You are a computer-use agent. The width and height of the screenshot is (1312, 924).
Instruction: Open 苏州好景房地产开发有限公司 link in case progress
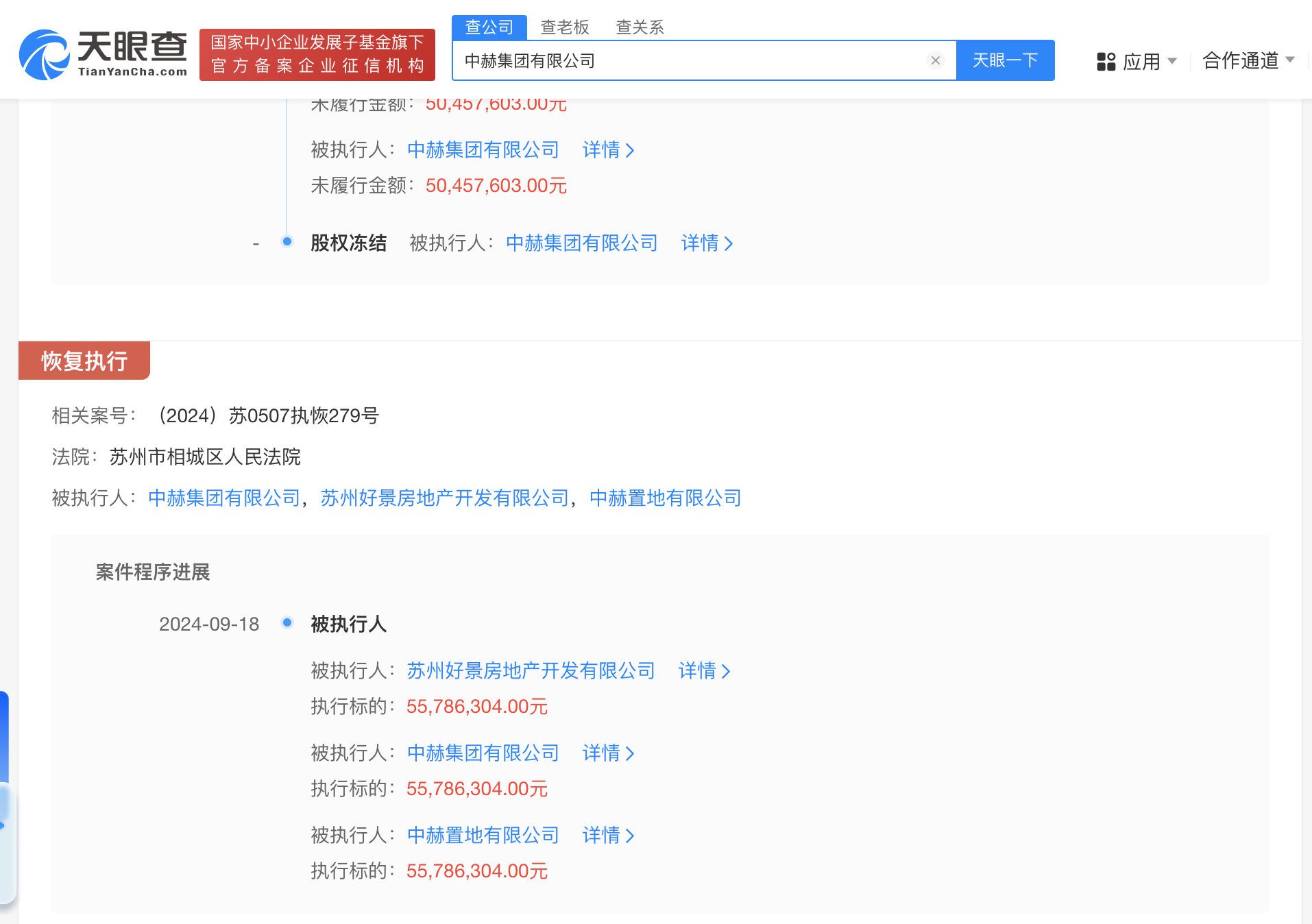(531, 670)
